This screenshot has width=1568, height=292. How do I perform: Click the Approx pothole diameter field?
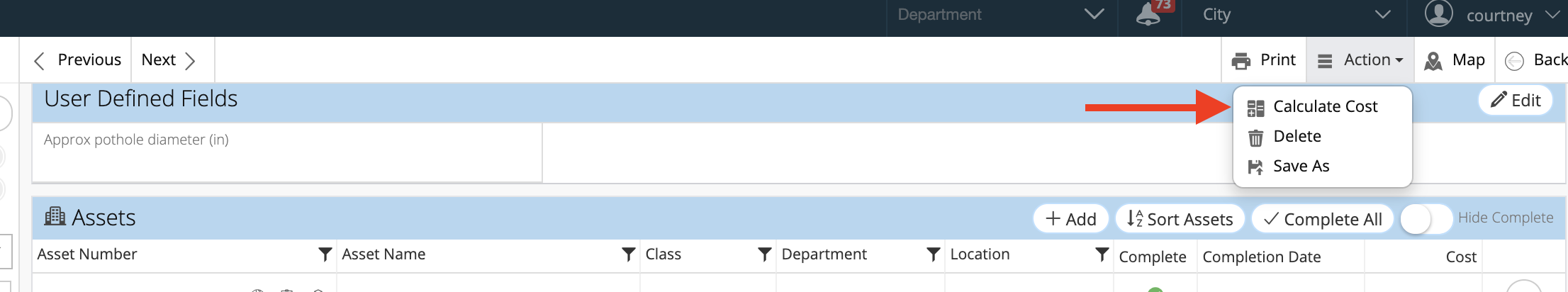tap(287, 152)
